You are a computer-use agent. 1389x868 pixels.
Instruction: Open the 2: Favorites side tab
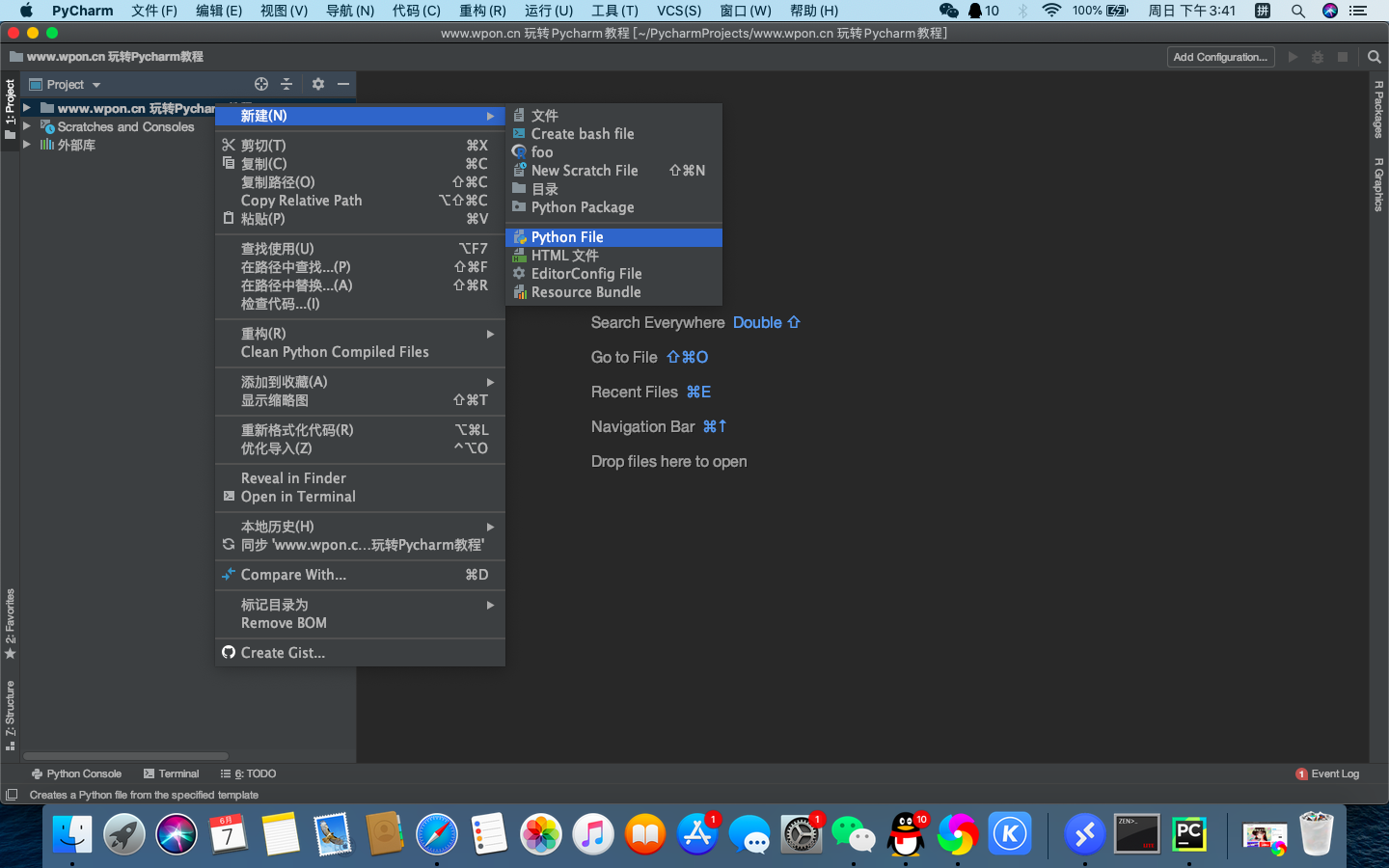click(10, 623)
